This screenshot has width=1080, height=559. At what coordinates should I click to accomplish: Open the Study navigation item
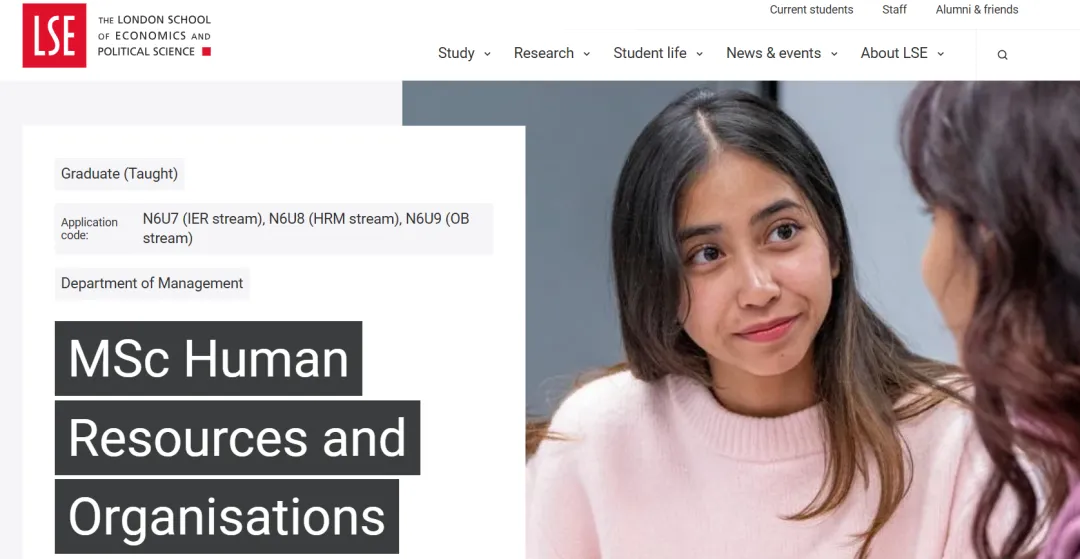coord(456,53)
